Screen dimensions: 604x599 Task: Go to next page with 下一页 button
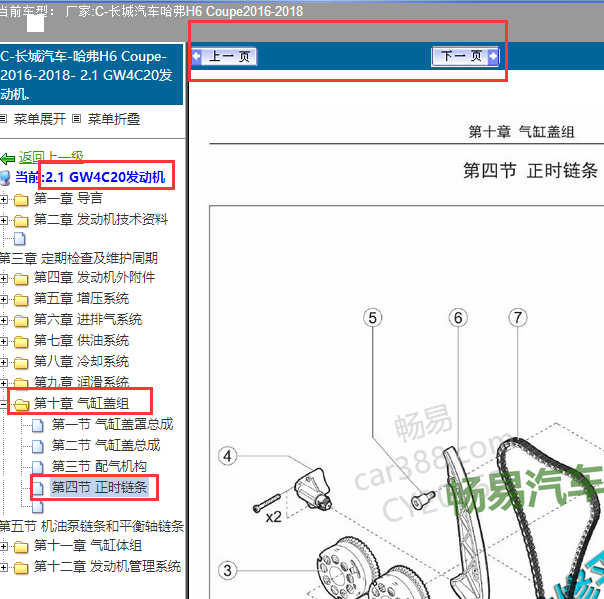point(465,57)
